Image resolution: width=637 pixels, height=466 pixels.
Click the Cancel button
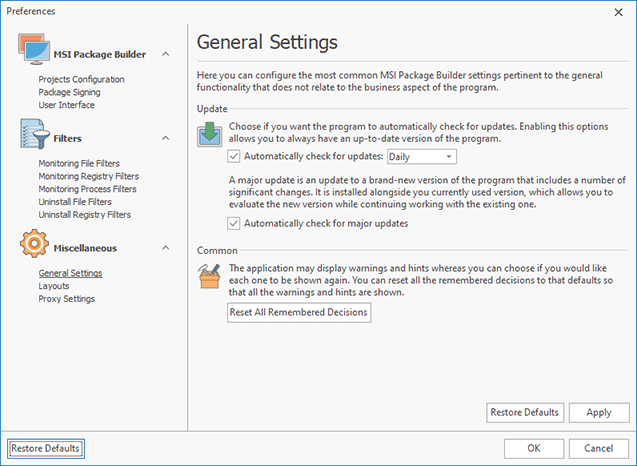pos(599,448)
